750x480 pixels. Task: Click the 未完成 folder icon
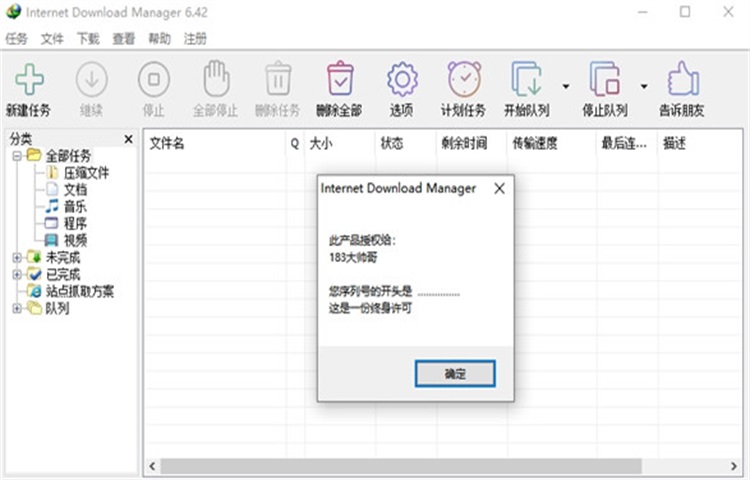(34, 257)
